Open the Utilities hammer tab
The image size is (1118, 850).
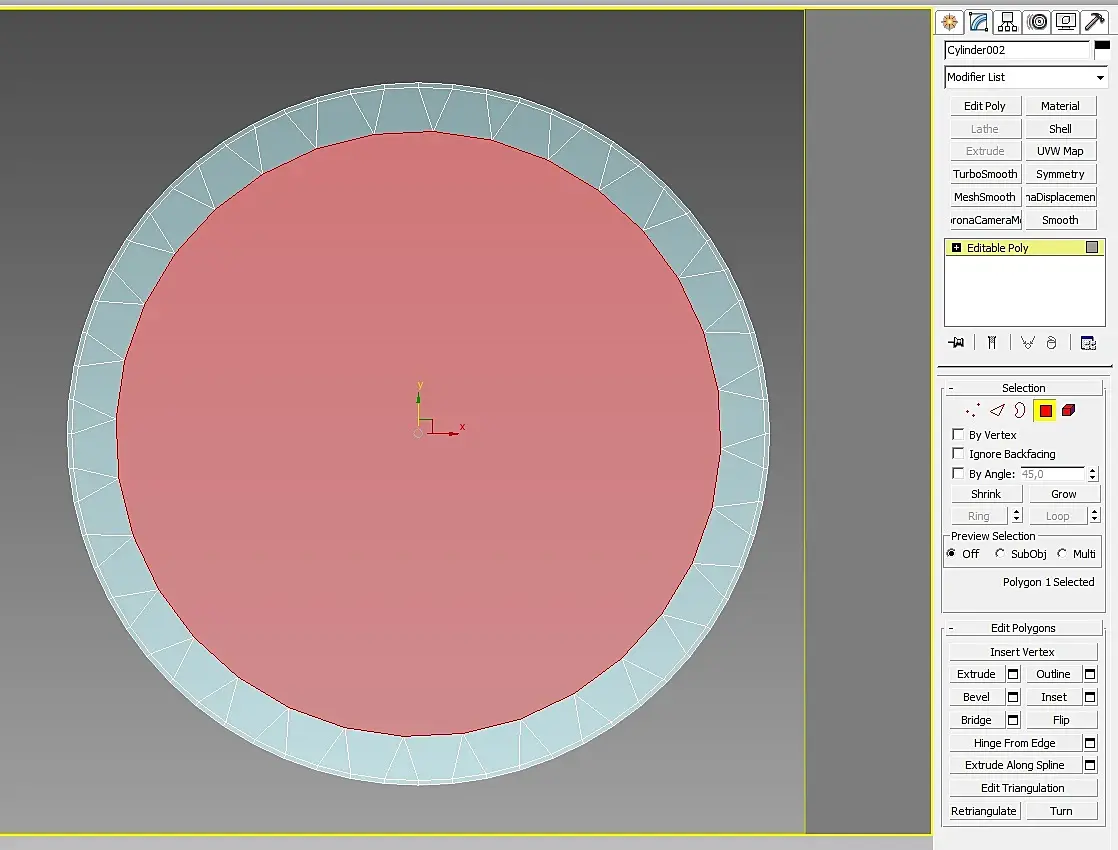[1094, 22]
